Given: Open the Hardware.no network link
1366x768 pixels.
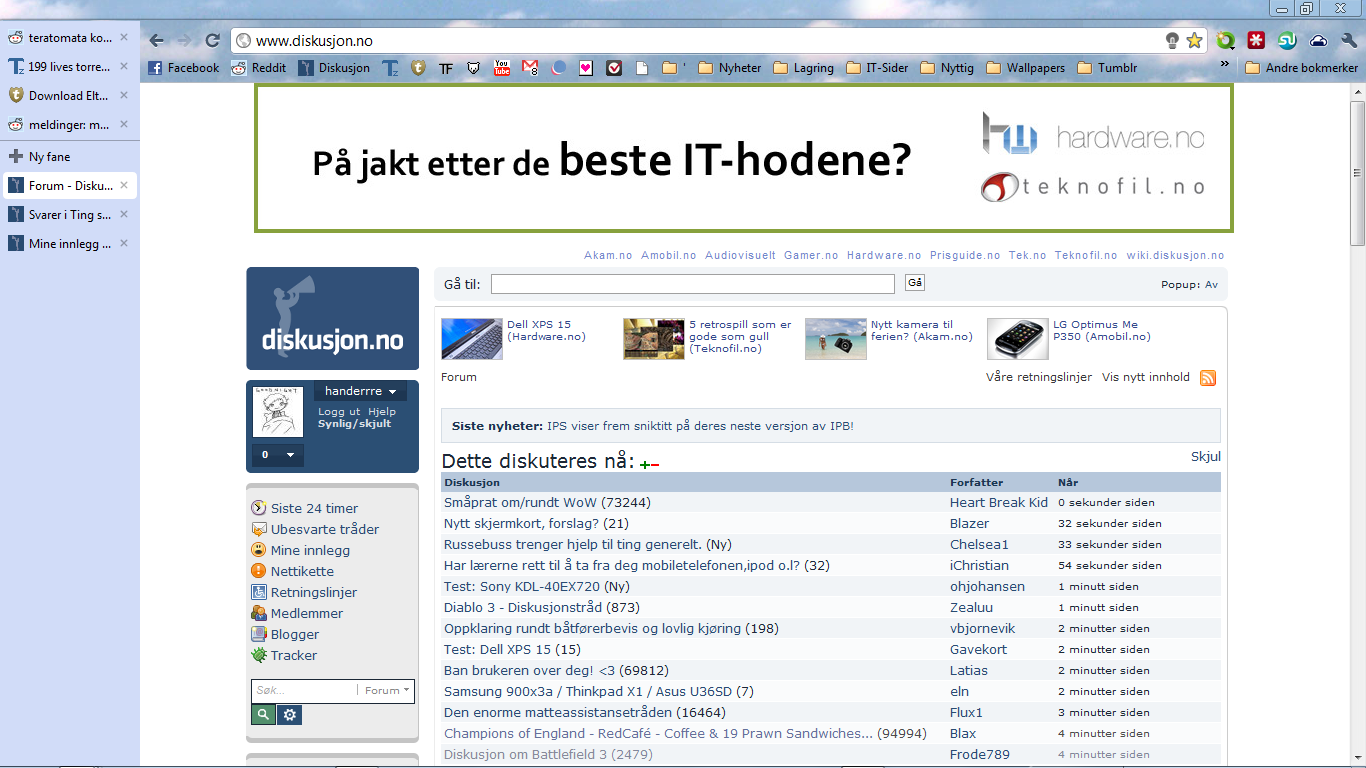Looking at the screenshot, I should 884,255.
